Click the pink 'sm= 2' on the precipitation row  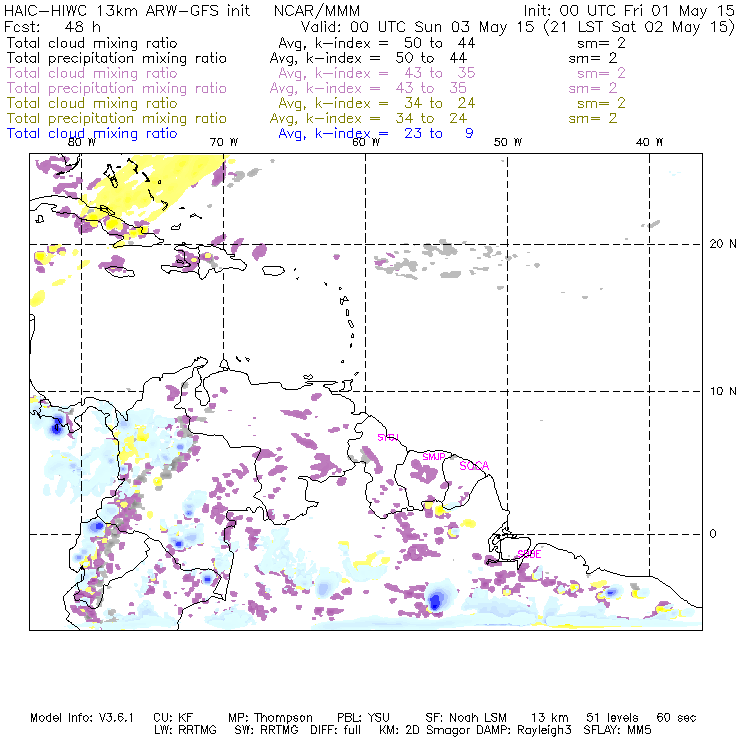pyautogui.click(x=593, y=88)
